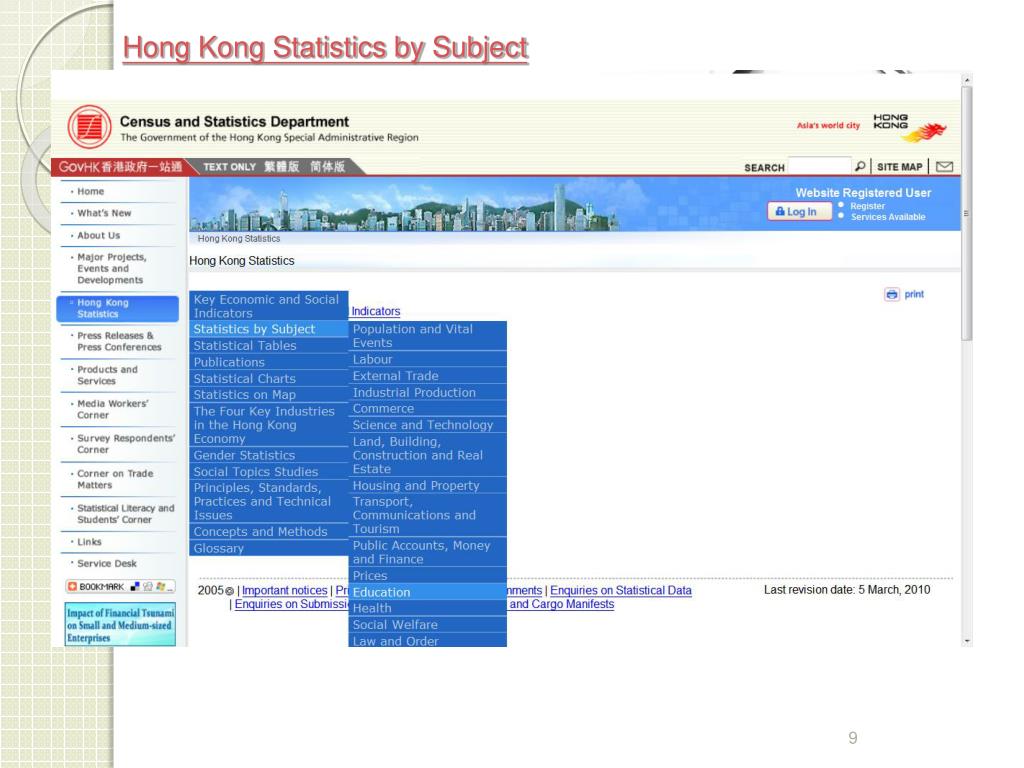Image resolution: width=1024 pixels, height=768 pixels.
Task: Open About Us sidebar item
Action: [99, 235]
